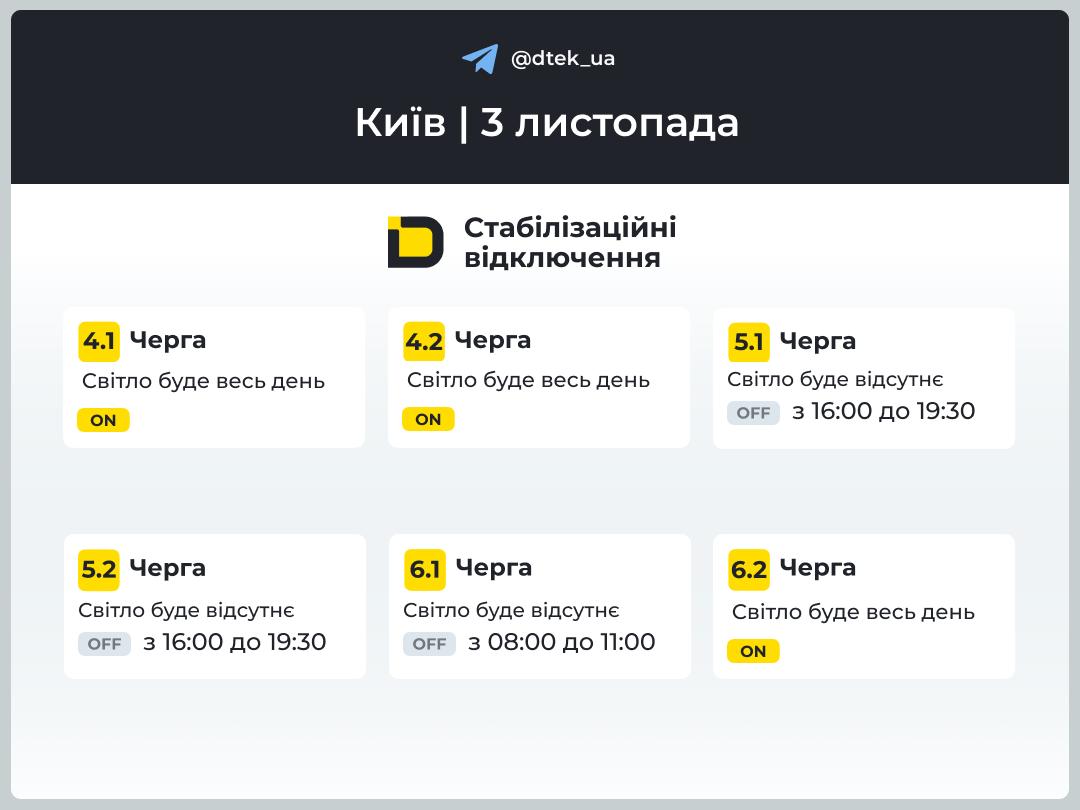Click the OFF indicator for queue 6.1

(429, 644)
